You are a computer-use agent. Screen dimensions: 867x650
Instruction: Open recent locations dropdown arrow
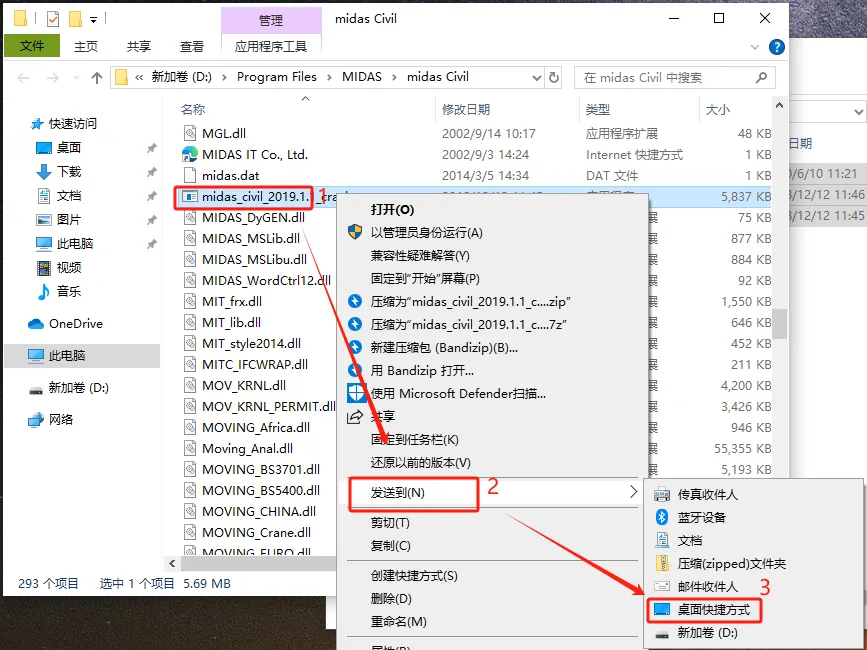[76, 78]
